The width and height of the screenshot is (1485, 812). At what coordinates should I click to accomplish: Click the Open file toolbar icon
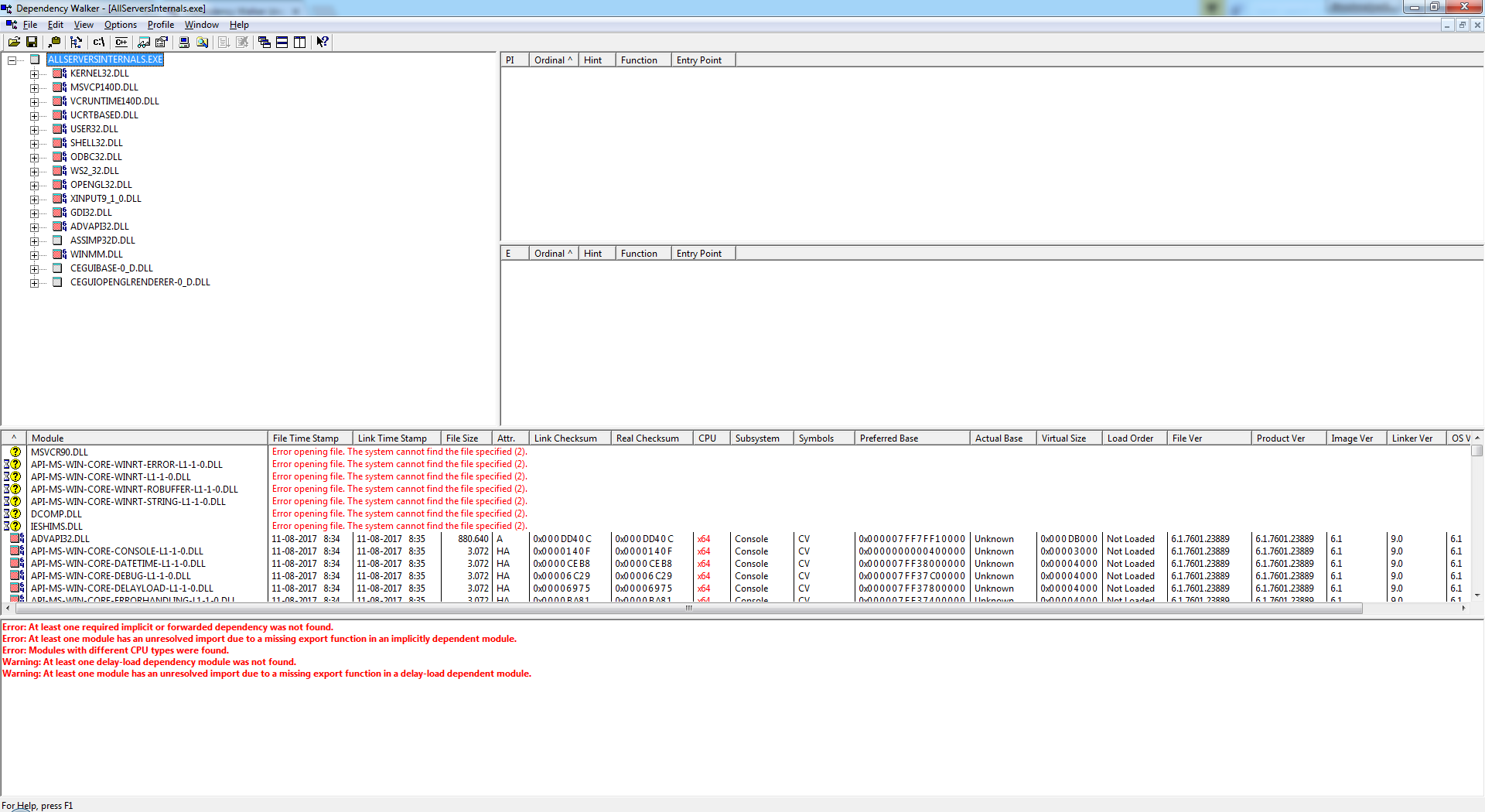coord(14,43)
